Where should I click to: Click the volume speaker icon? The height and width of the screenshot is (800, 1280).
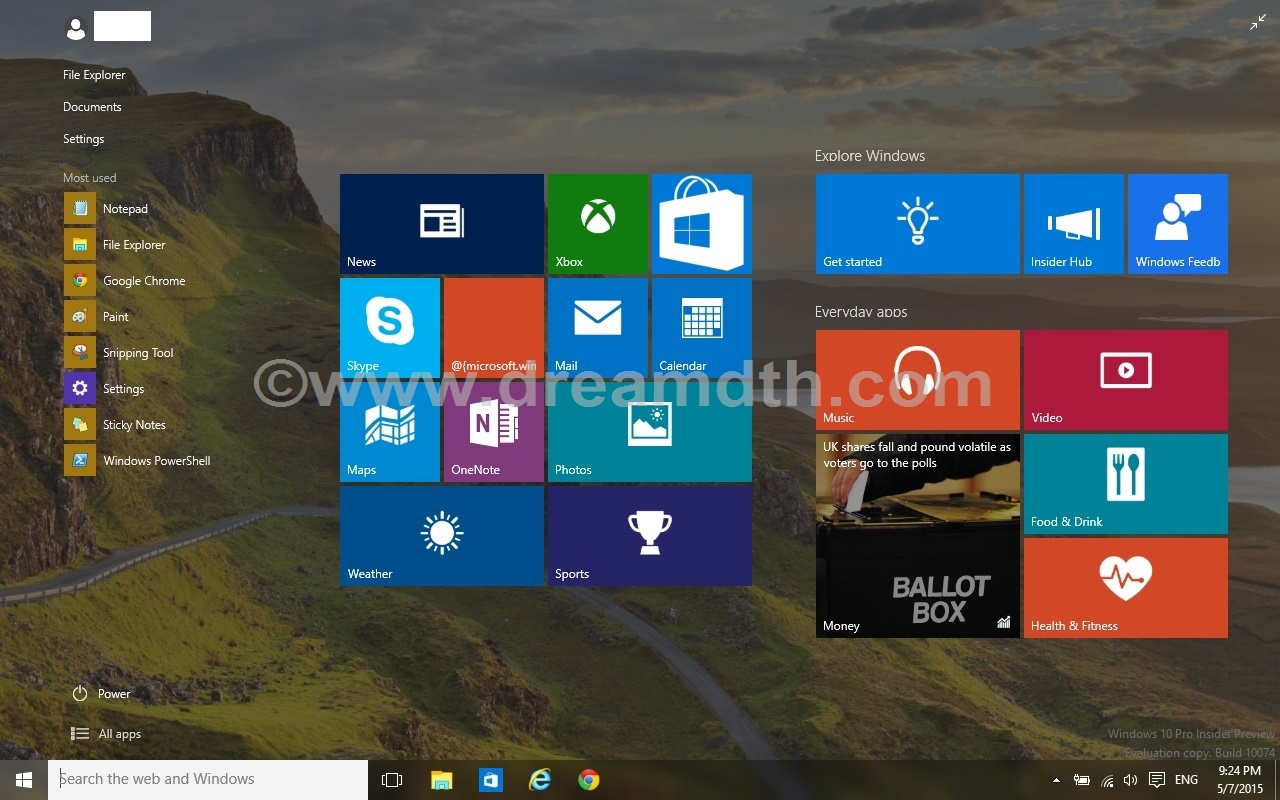click(1131, 780)
